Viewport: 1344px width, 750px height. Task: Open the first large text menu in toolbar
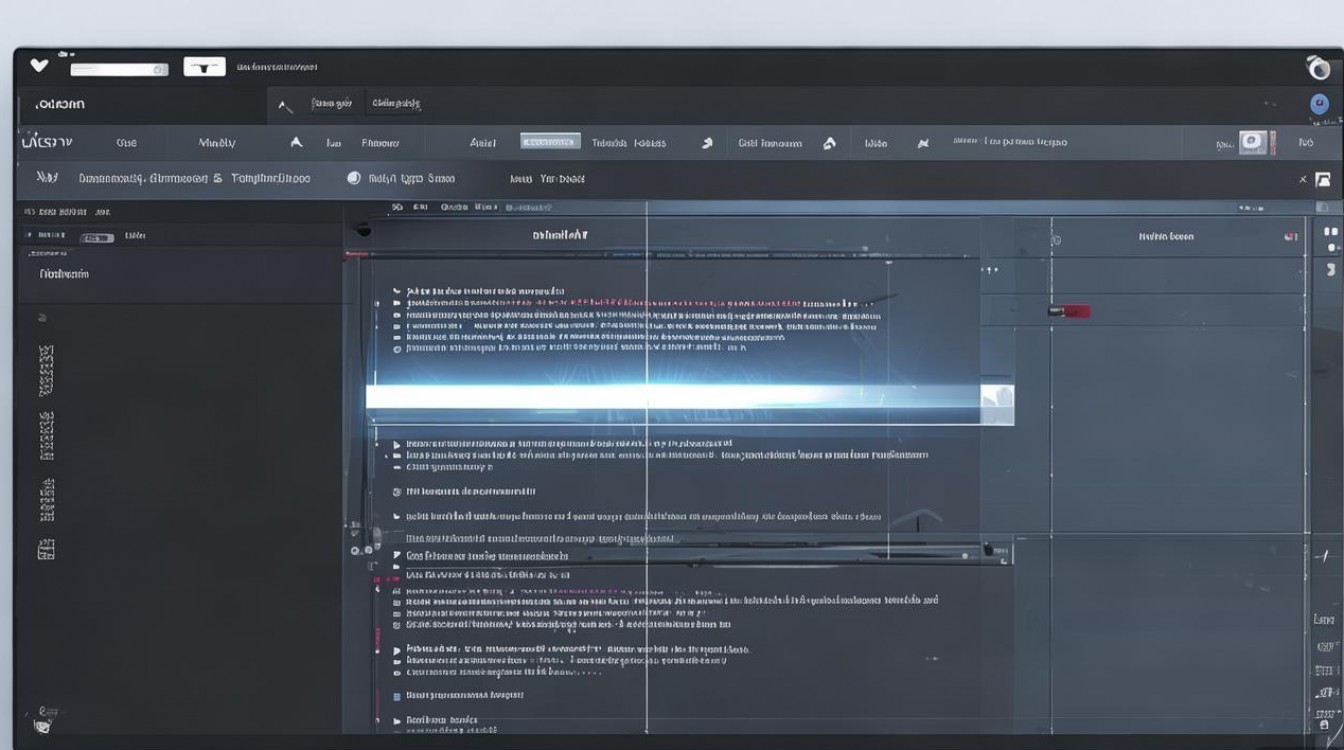(x=46, y=142)
